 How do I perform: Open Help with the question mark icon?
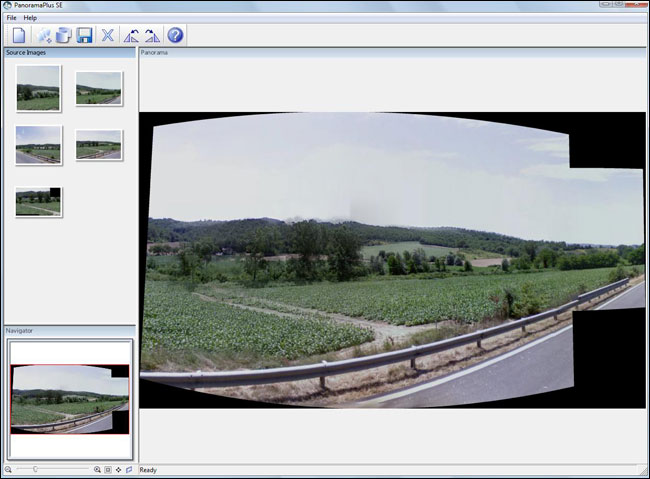click(175, 35)
